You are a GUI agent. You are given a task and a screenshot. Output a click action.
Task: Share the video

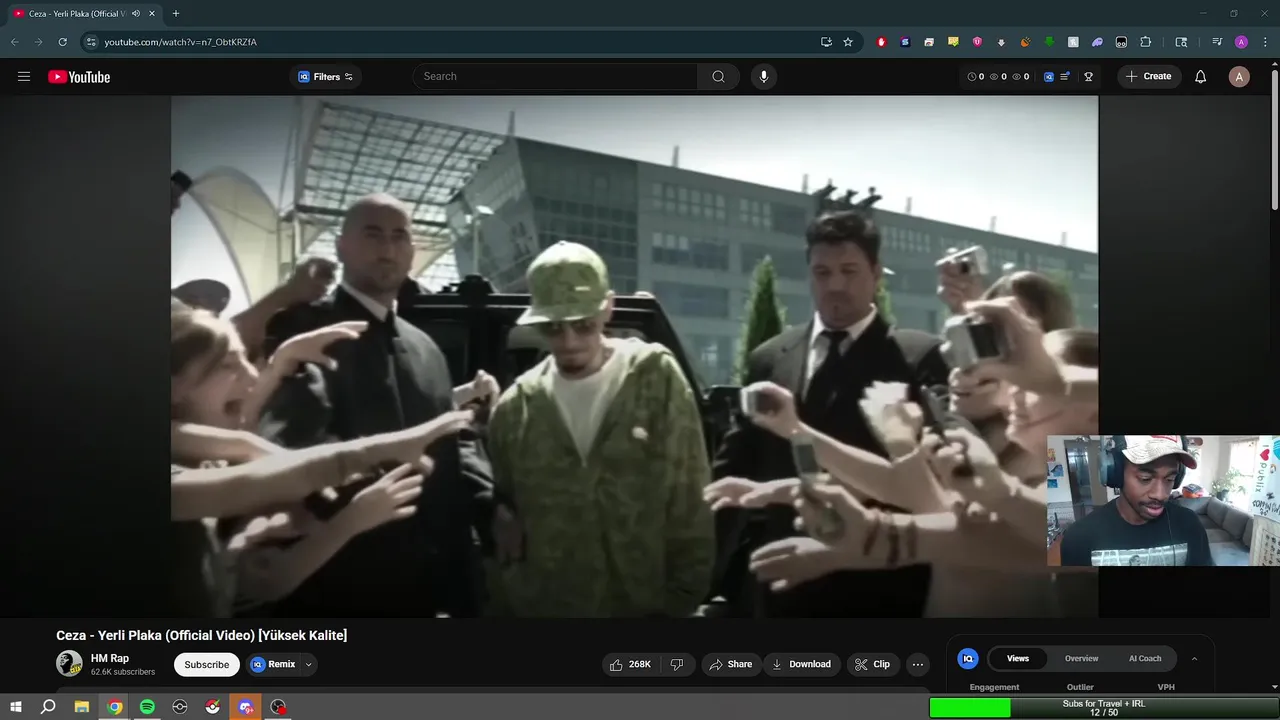730,664
